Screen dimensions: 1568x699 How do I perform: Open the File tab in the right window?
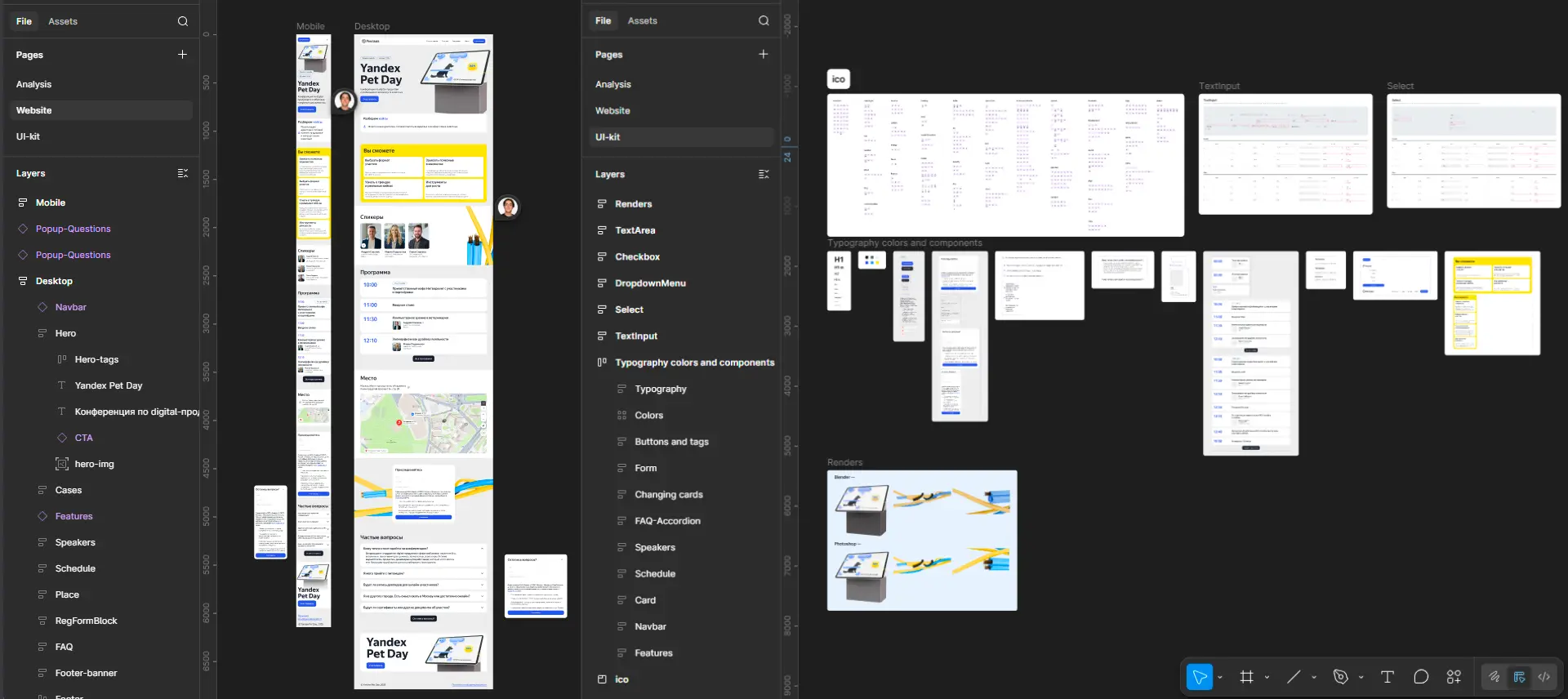tap(603, 20)
